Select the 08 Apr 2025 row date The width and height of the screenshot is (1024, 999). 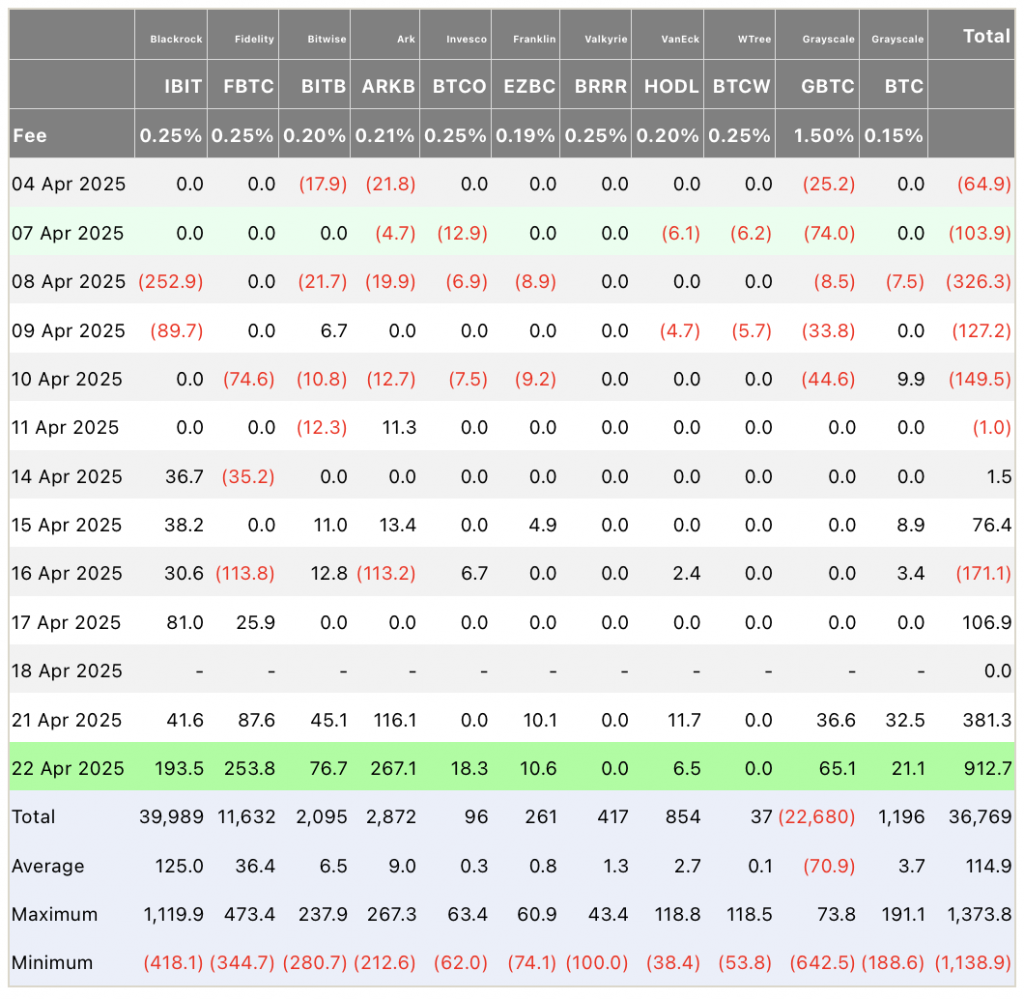(x=69, y=281)
